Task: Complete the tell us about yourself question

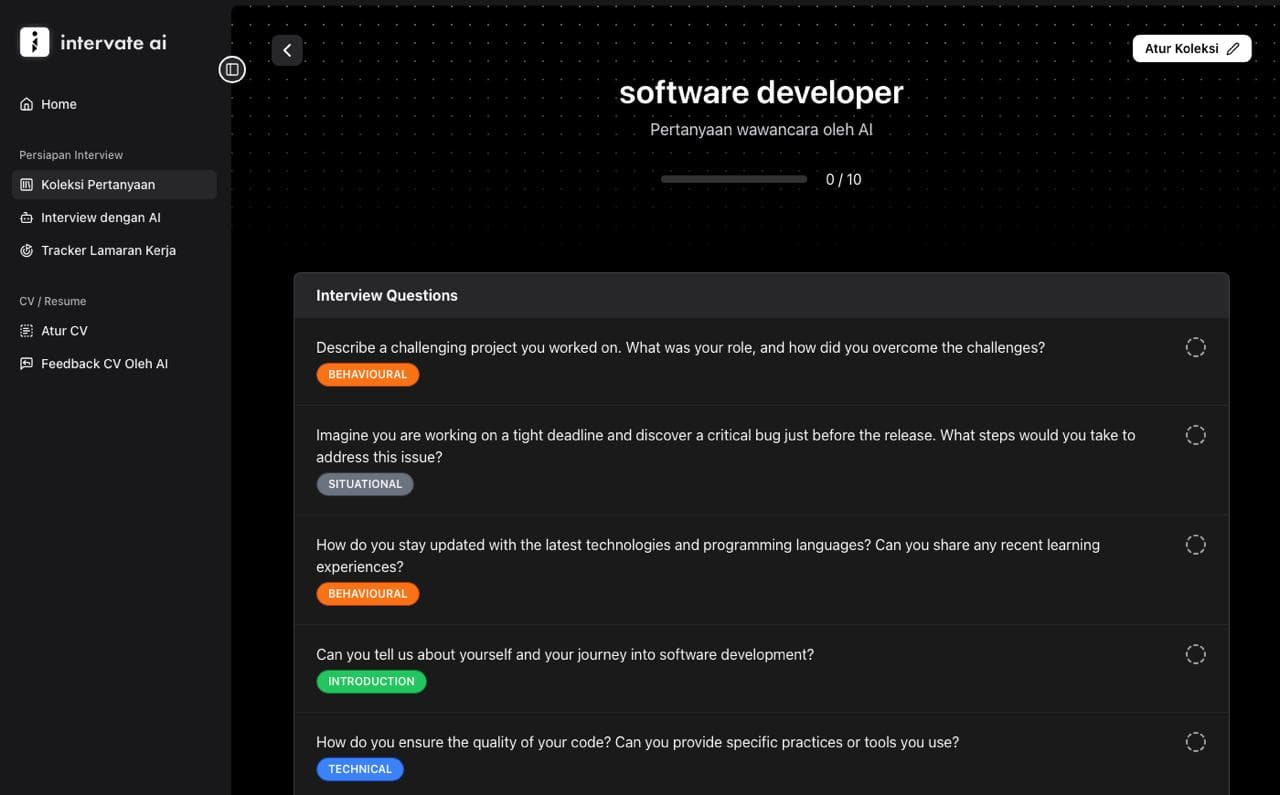Action: point(1196,654)
